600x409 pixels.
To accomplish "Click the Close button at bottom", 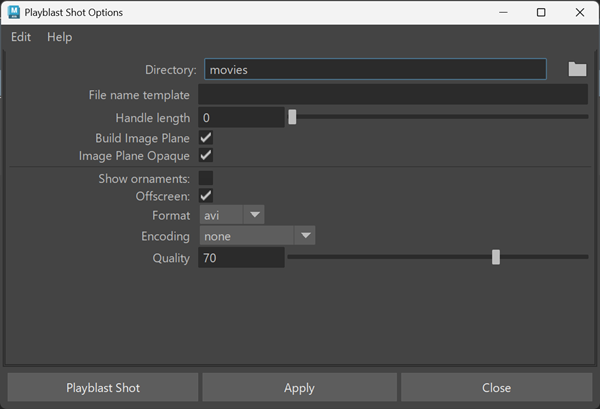I will coord(496,388).
